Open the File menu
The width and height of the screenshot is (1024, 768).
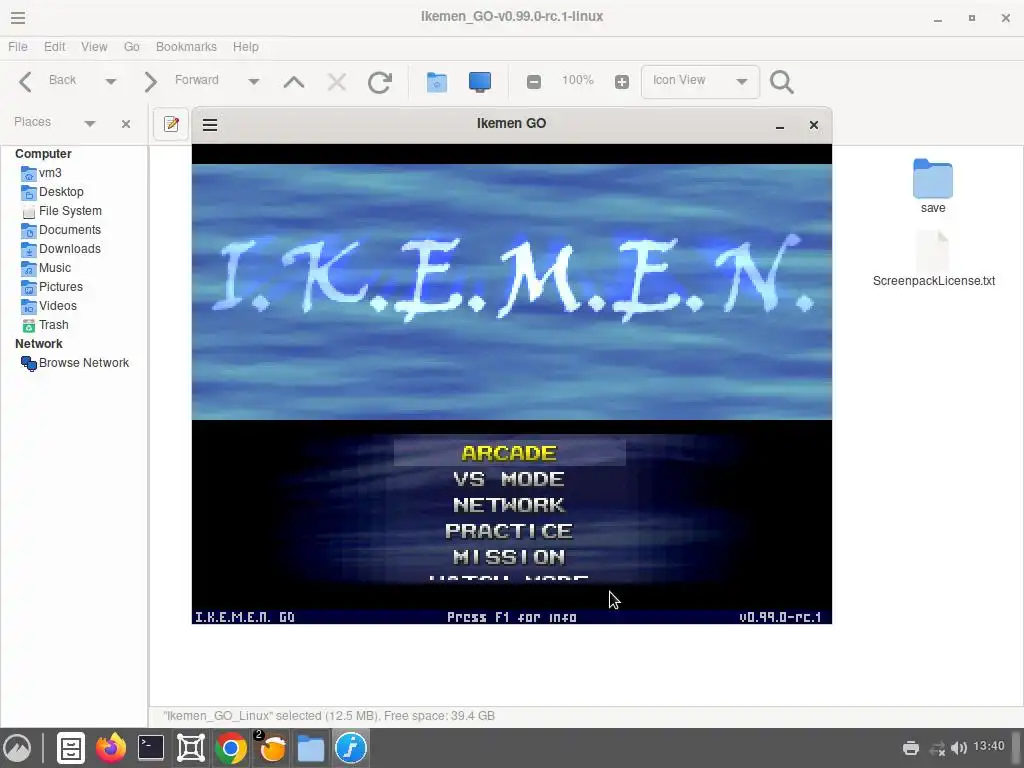coord(18,47)
